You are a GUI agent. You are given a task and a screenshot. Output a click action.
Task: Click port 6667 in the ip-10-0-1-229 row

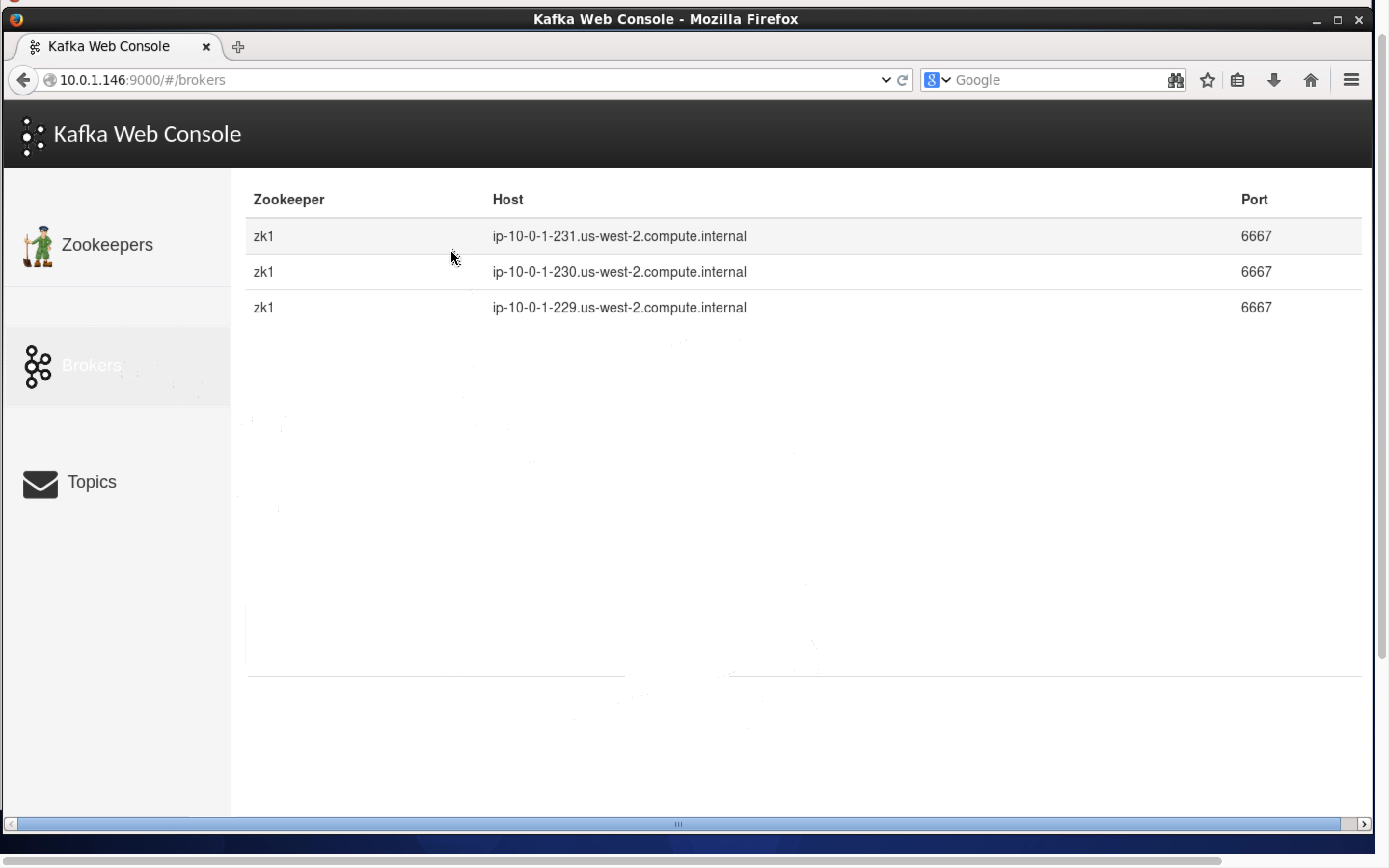coord(1256,307)
